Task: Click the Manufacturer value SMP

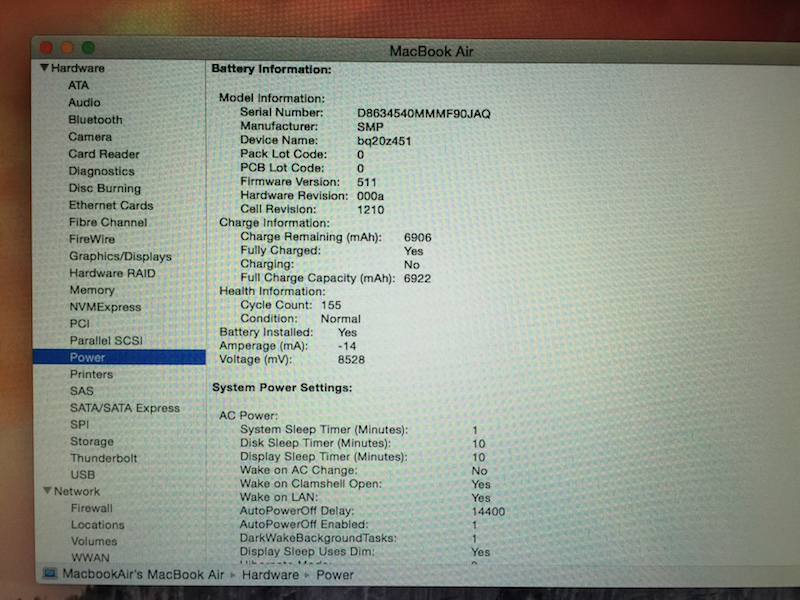Action: (370, 127)
